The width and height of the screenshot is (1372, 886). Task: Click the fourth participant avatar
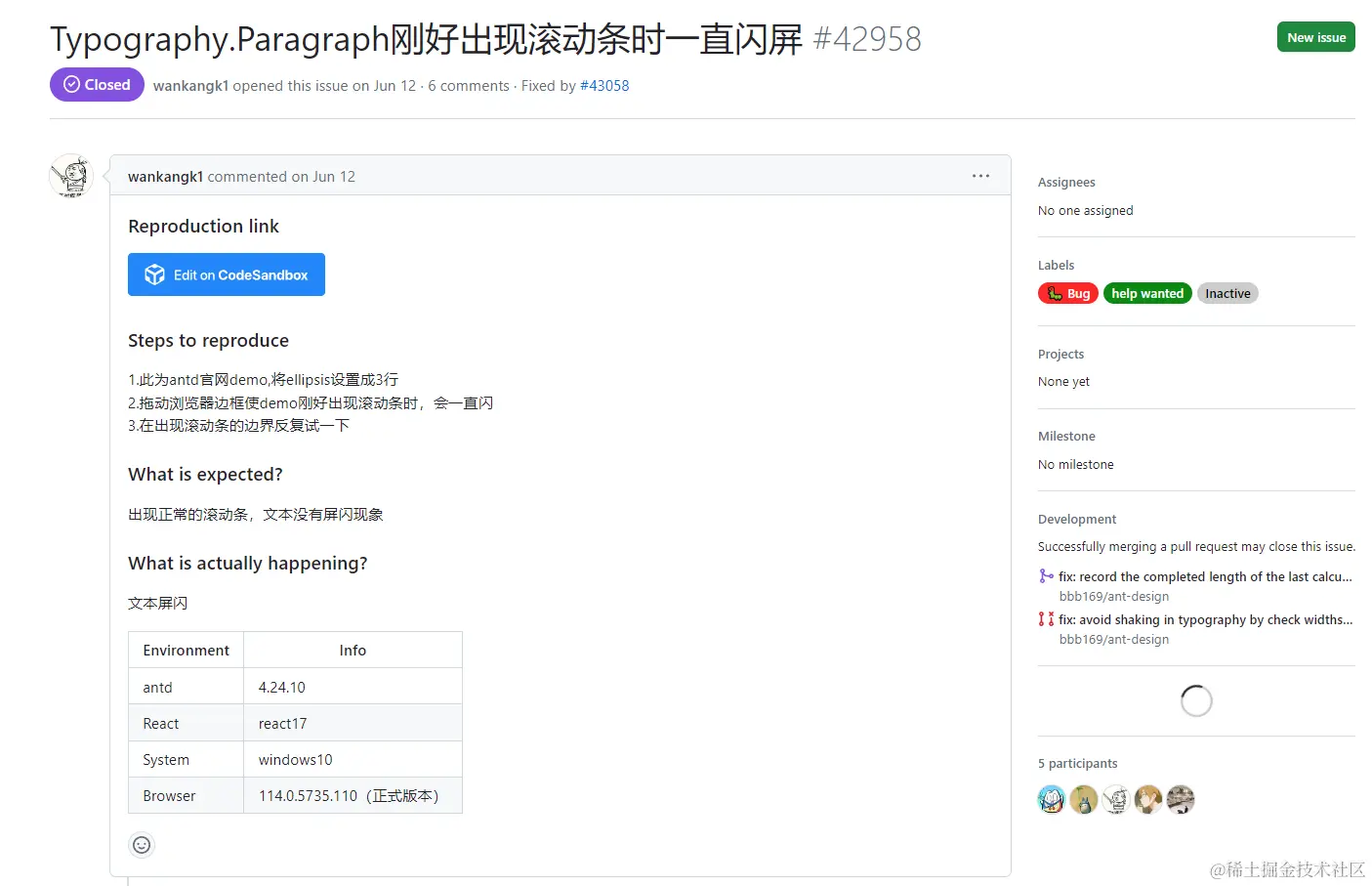point(1148,799)
